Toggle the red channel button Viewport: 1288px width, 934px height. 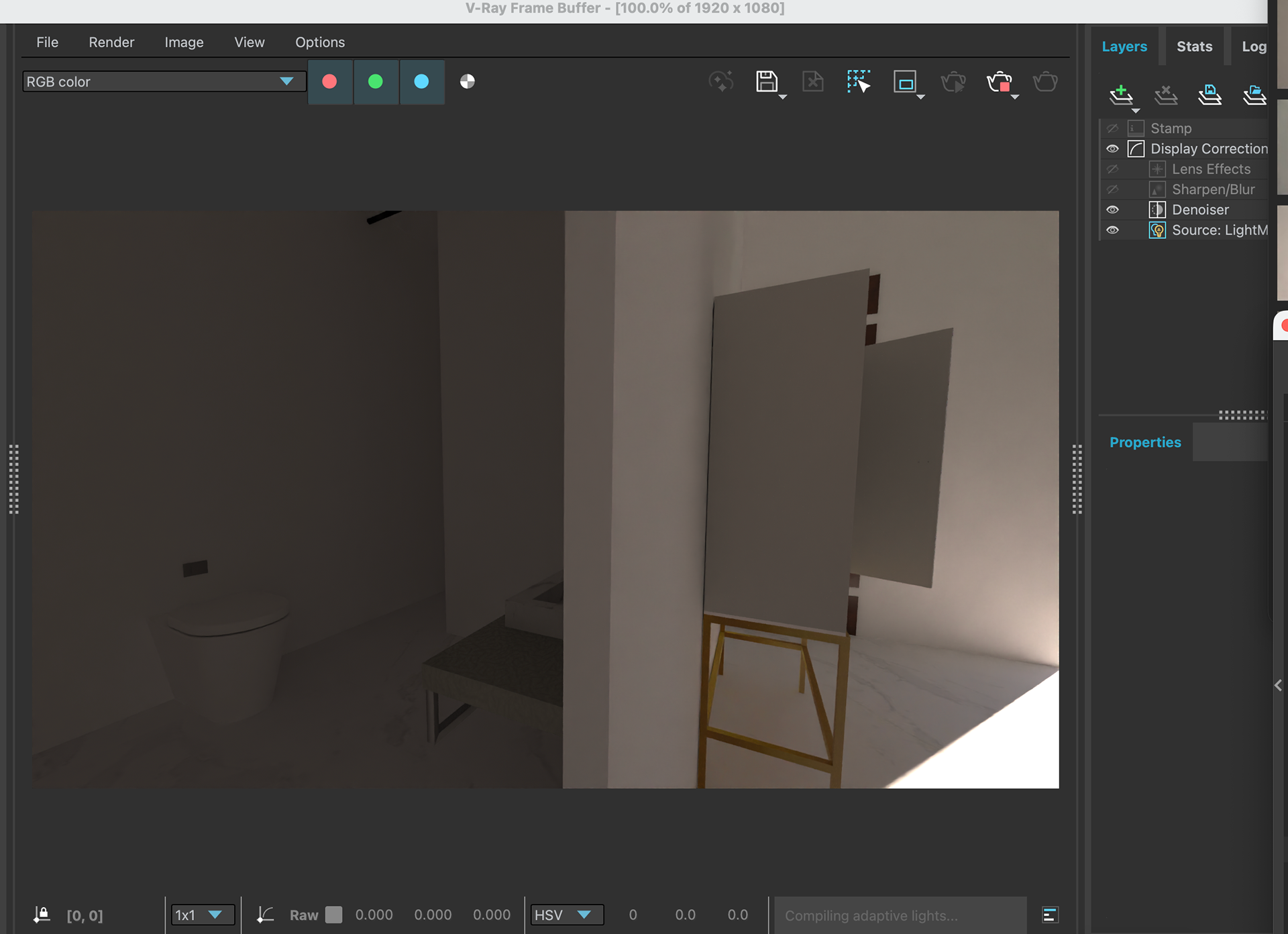point(329,82)
